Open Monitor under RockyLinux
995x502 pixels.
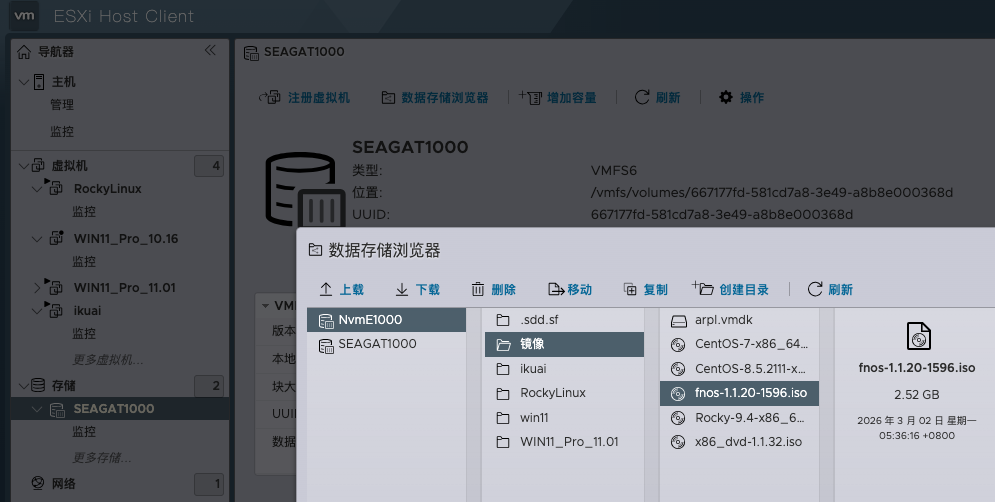point(84,211)
